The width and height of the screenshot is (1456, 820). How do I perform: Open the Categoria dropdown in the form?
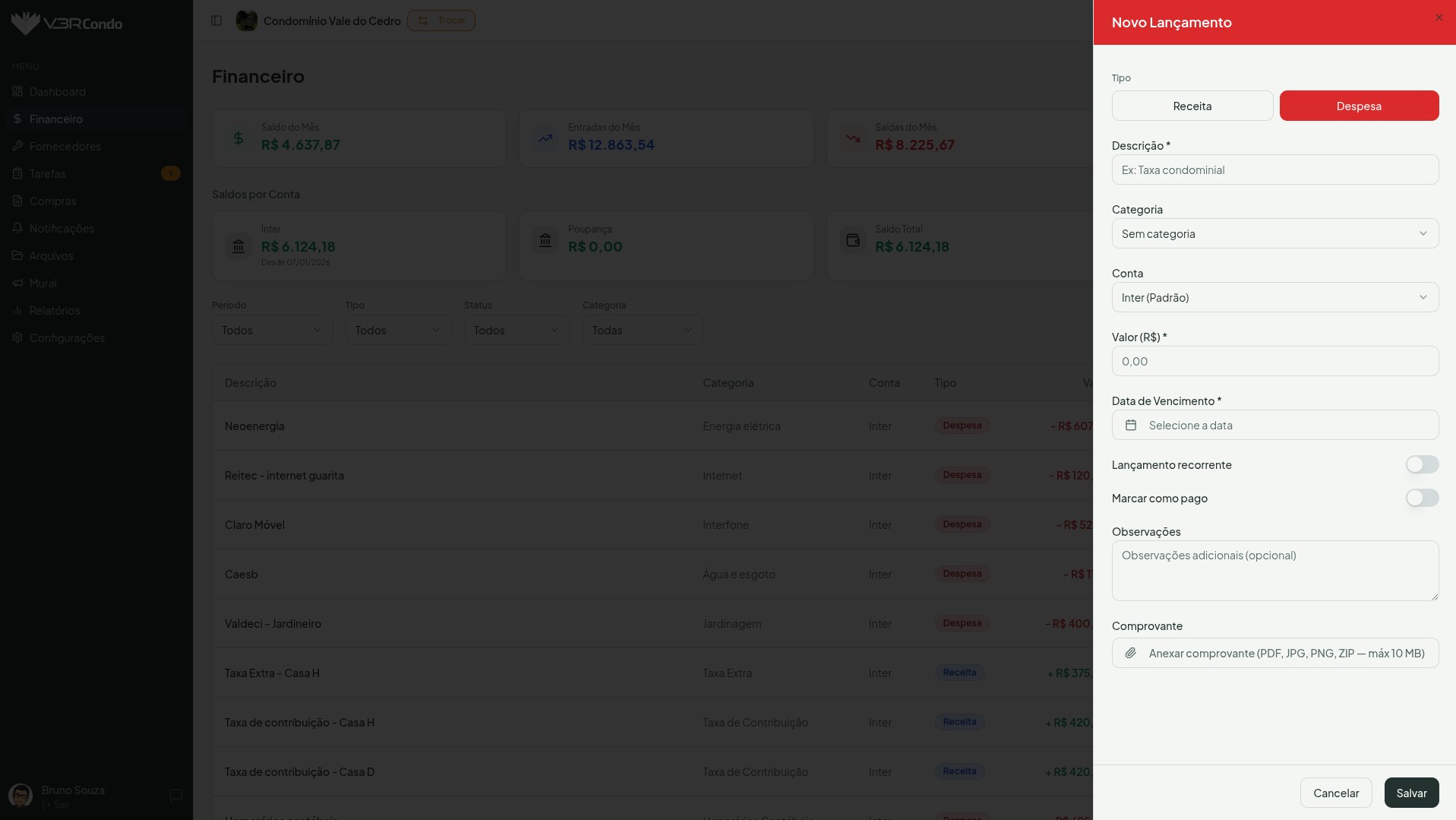click(1274, 233)
